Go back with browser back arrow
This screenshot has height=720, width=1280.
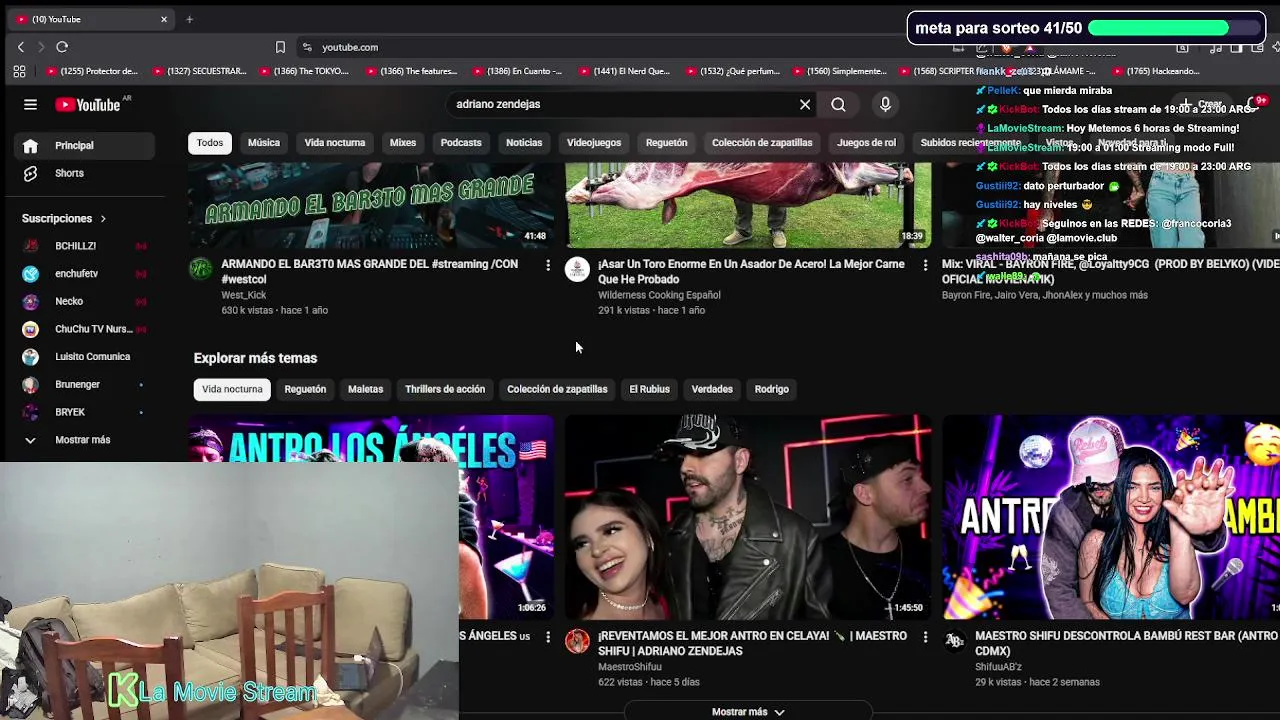click(20, 47)
